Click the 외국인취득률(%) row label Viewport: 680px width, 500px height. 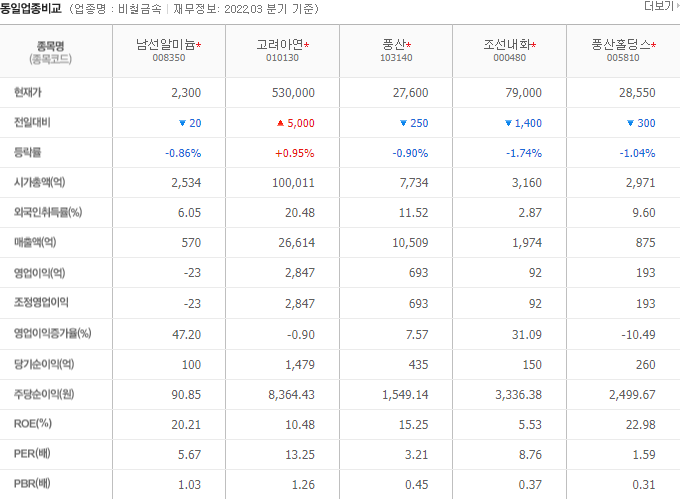(48, 212)
